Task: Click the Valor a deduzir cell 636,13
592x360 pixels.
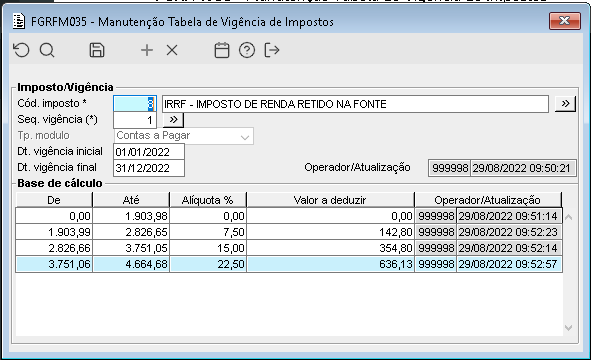Action: tap(330, 264)
